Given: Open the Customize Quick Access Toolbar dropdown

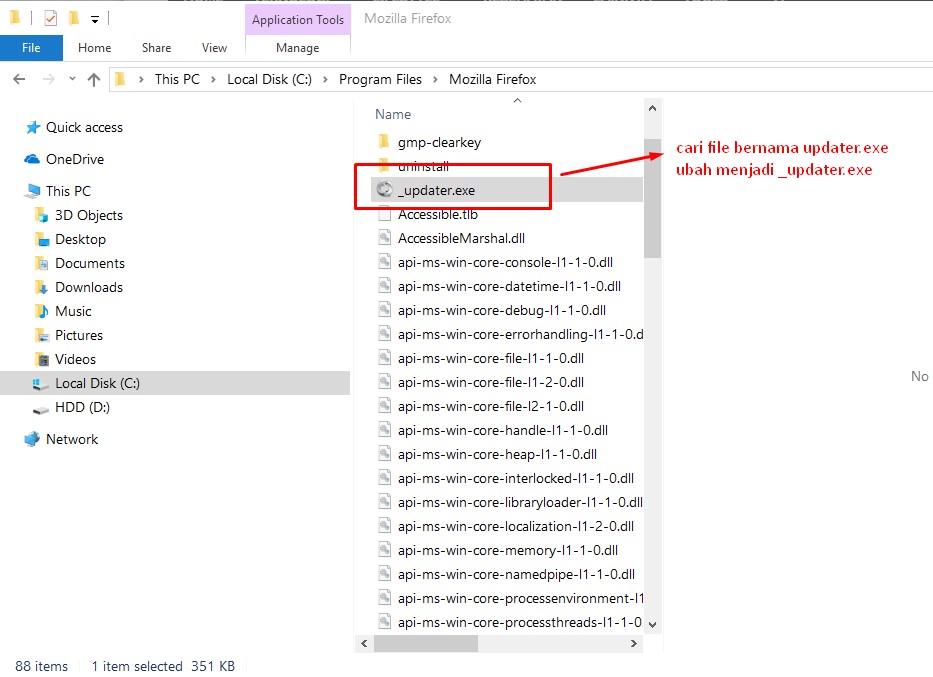Looking at the screenshot, I should tap(95, 20).
